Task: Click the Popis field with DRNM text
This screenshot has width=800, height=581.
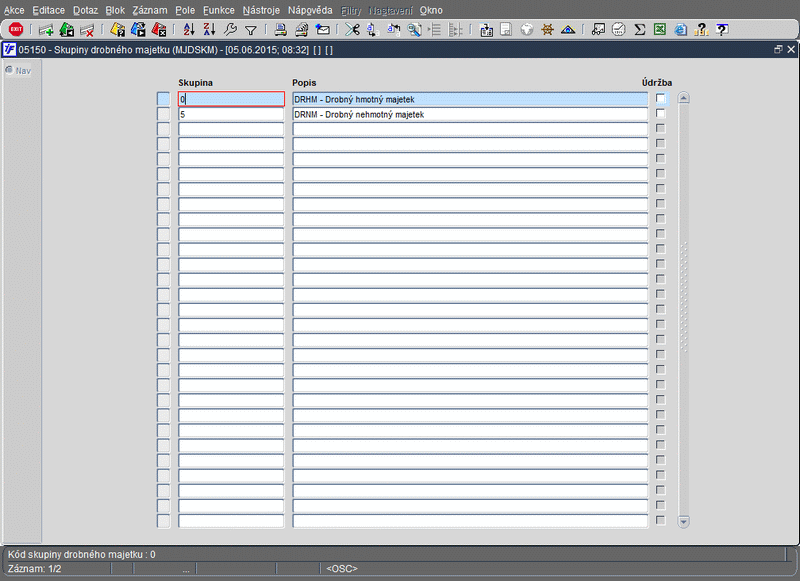Action: pyautogui.click(x=470, y=114)
